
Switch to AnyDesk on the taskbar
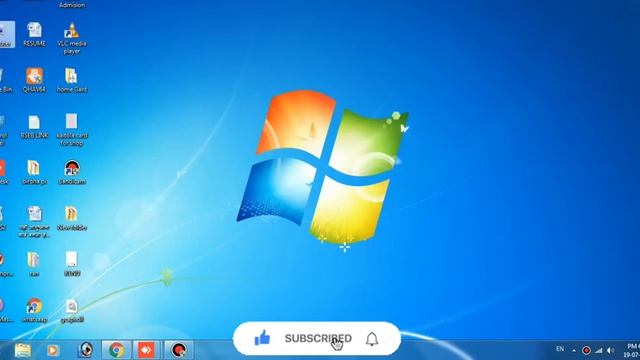(x=146, y=350)
